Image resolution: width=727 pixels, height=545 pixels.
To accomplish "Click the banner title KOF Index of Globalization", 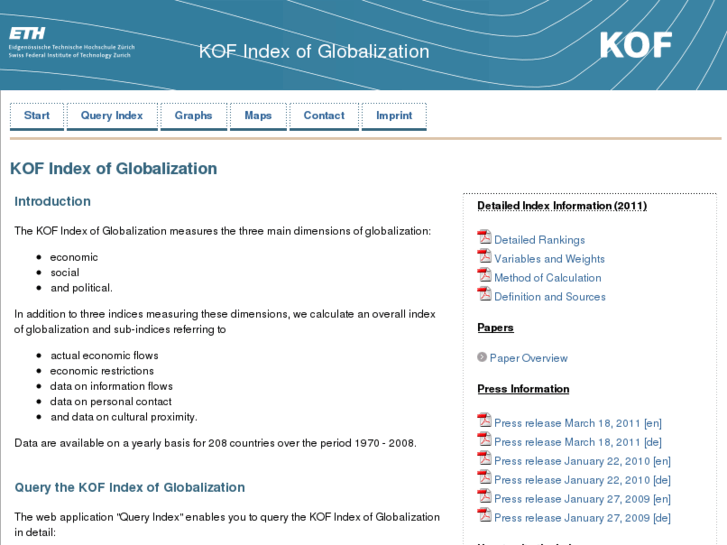I will [314, 51].
